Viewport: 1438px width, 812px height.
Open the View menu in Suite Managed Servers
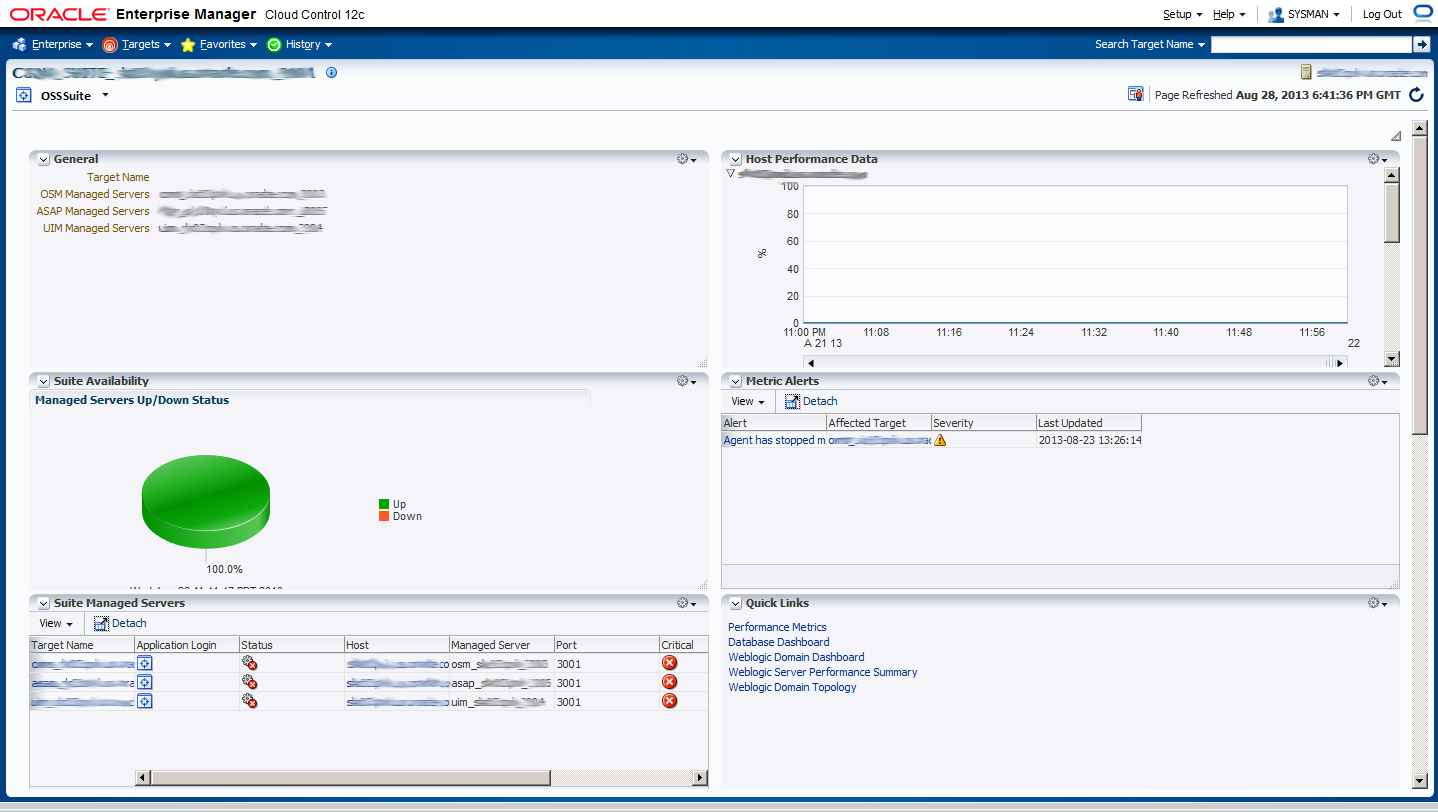click(x=56, y=623)
